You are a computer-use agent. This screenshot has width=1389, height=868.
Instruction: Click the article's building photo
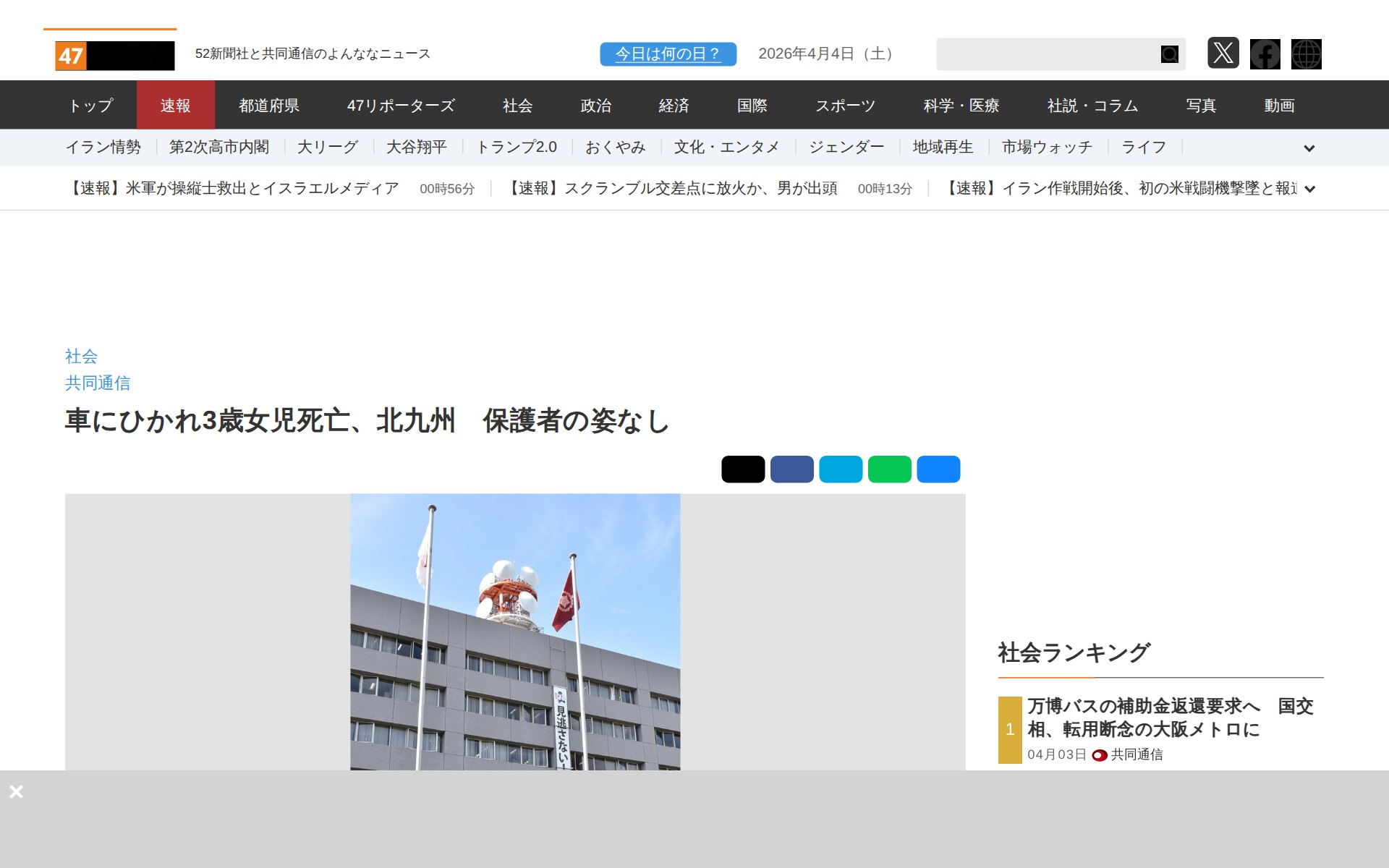[515, 631]
